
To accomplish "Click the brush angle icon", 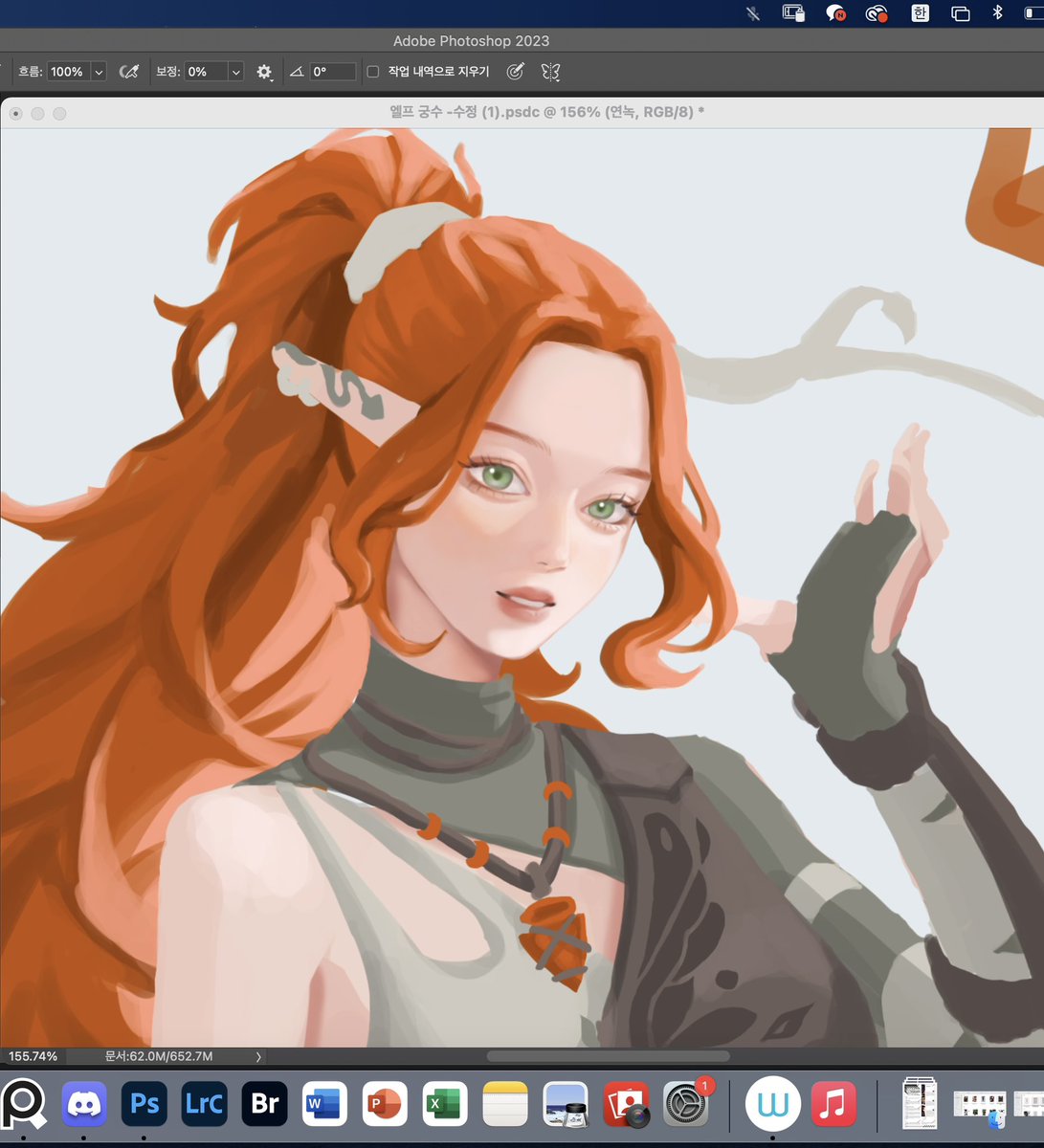I will coord(297,72).
